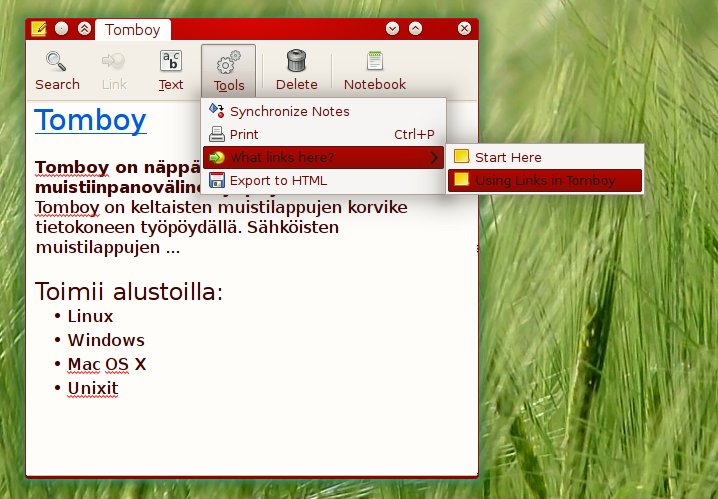718x499 pixels.
Task: Click the text 'tietokoneen työpöydällä. Sähköisten'
Action: coord(187,228)
